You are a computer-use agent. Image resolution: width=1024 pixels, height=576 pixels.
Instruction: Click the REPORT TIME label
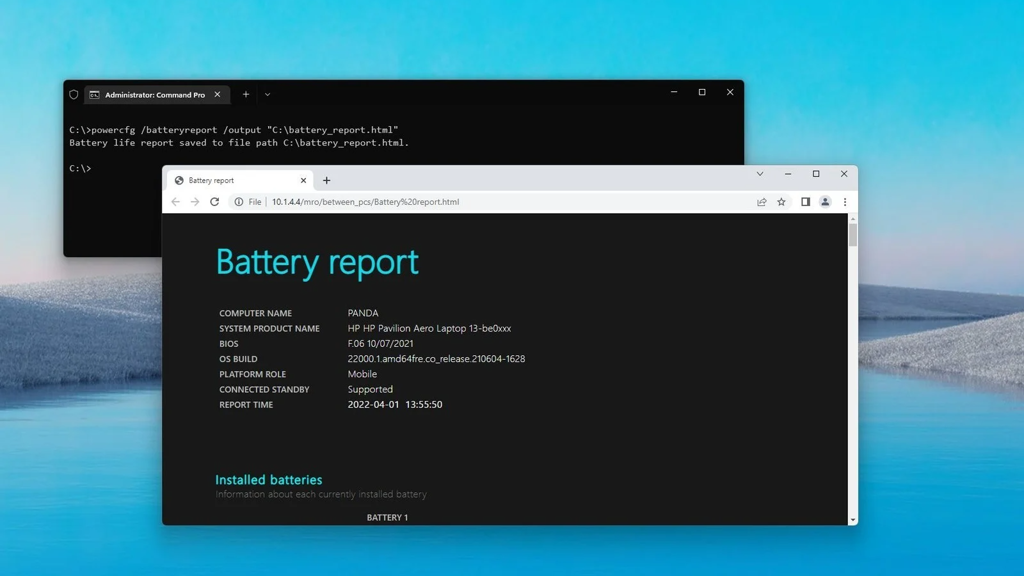pyautogui.click(x=246, y=405)
